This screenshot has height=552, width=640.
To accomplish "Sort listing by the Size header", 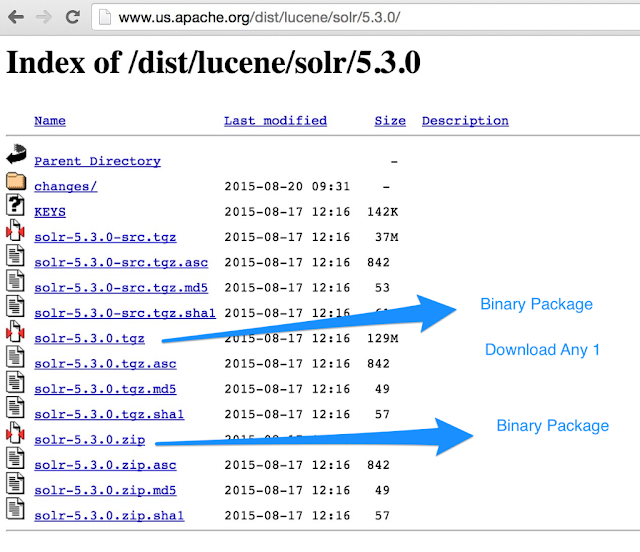I will [390, 121].
